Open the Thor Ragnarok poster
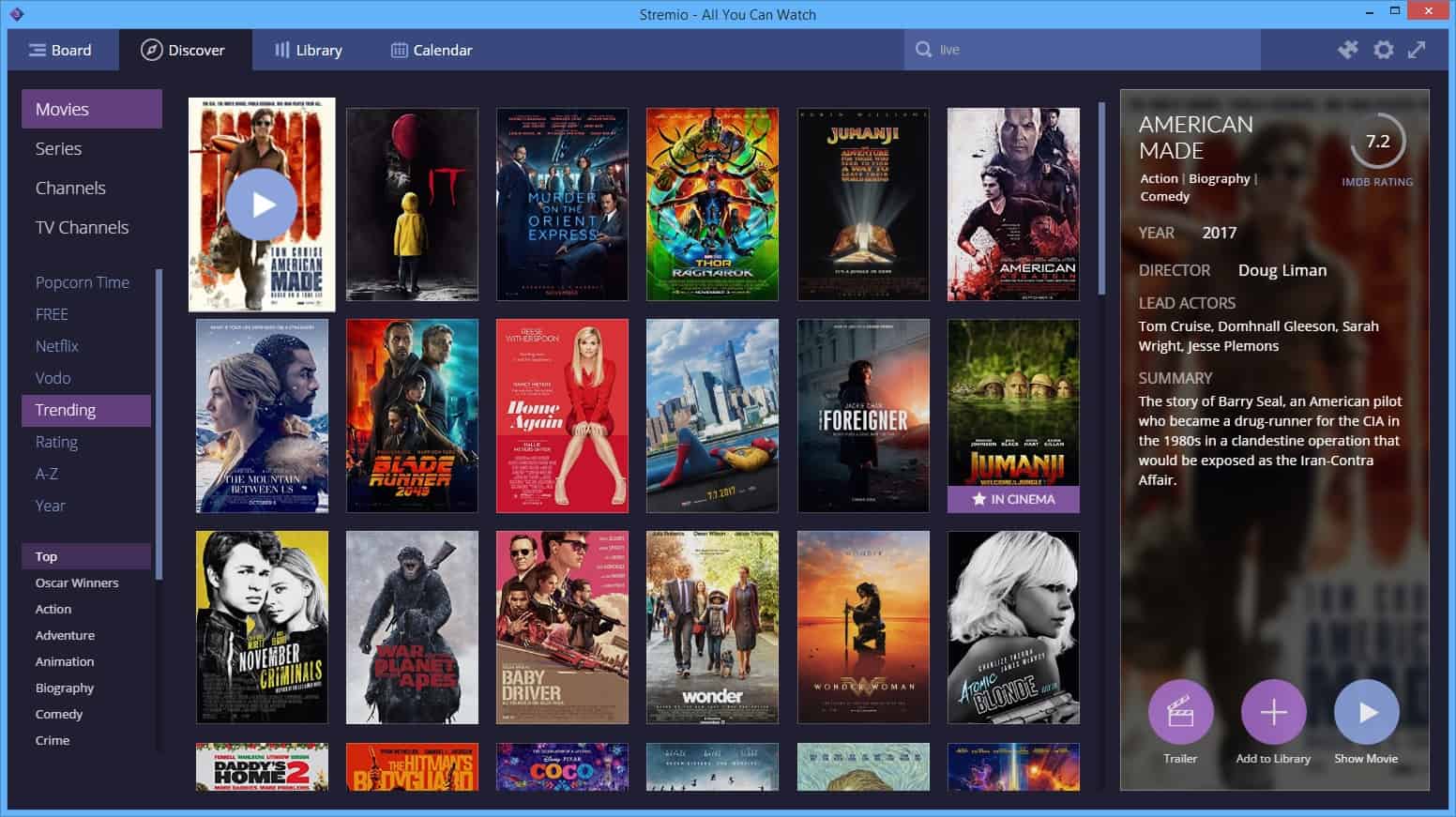Viewport: 1456px width, 817px height. coord(712,204)
